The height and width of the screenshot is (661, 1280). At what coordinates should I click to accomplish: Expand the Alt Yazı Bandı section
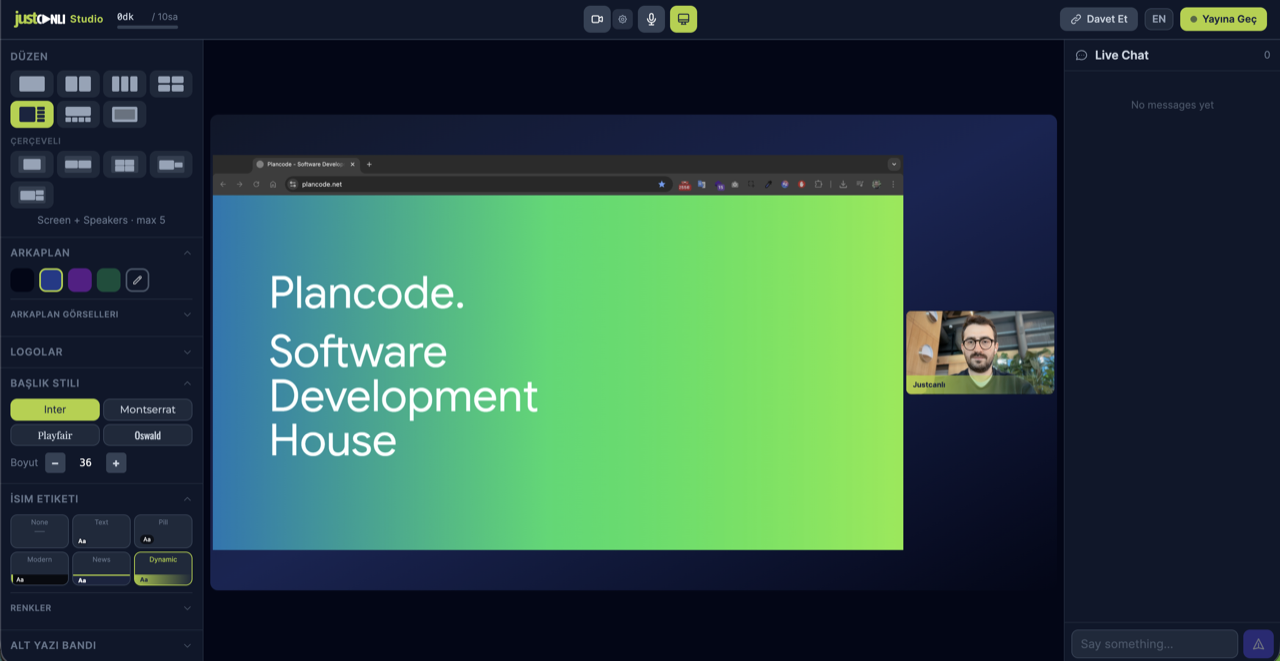point(101,646)
